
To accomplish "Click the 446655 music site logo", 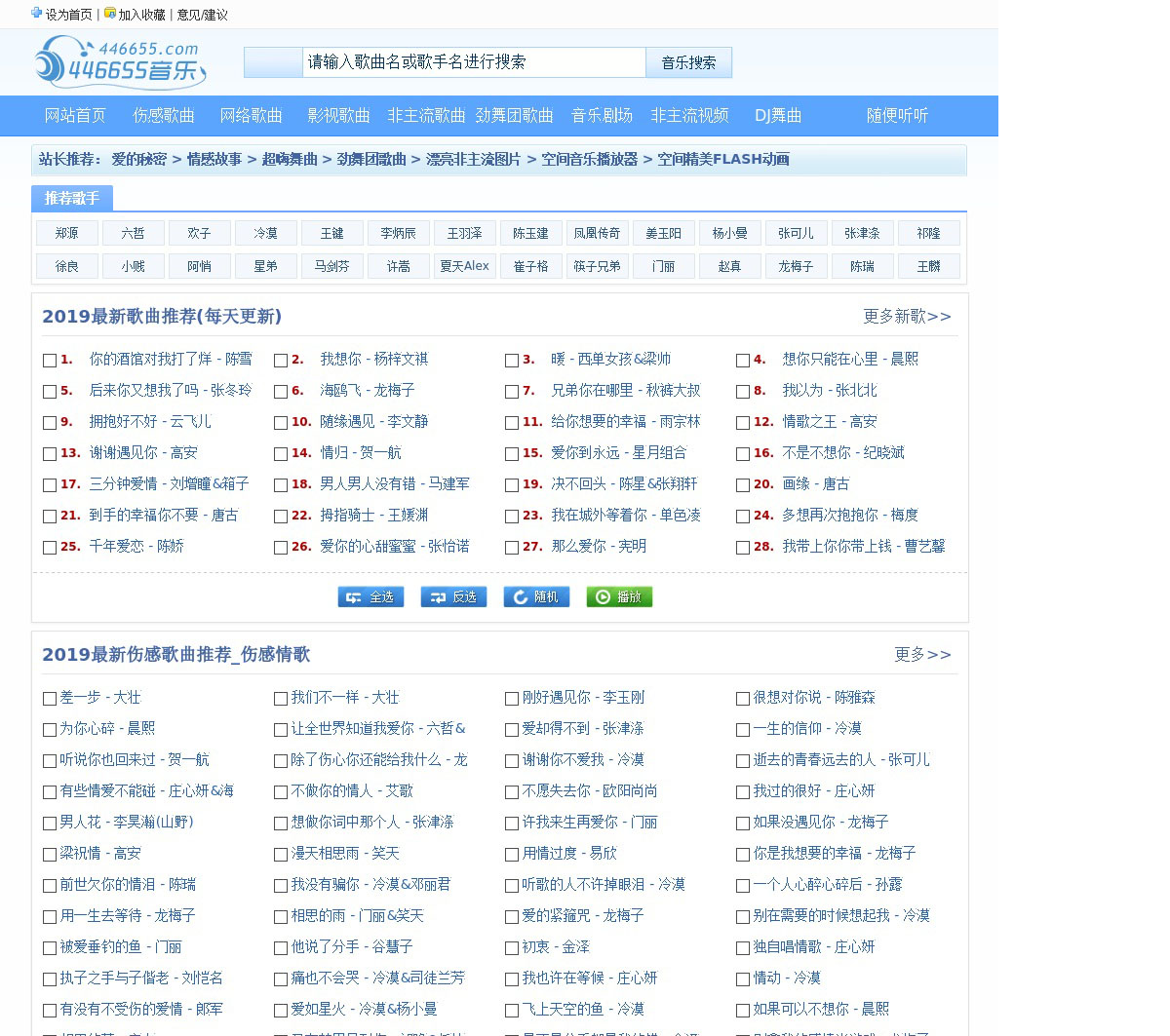I will pos(120,62).
